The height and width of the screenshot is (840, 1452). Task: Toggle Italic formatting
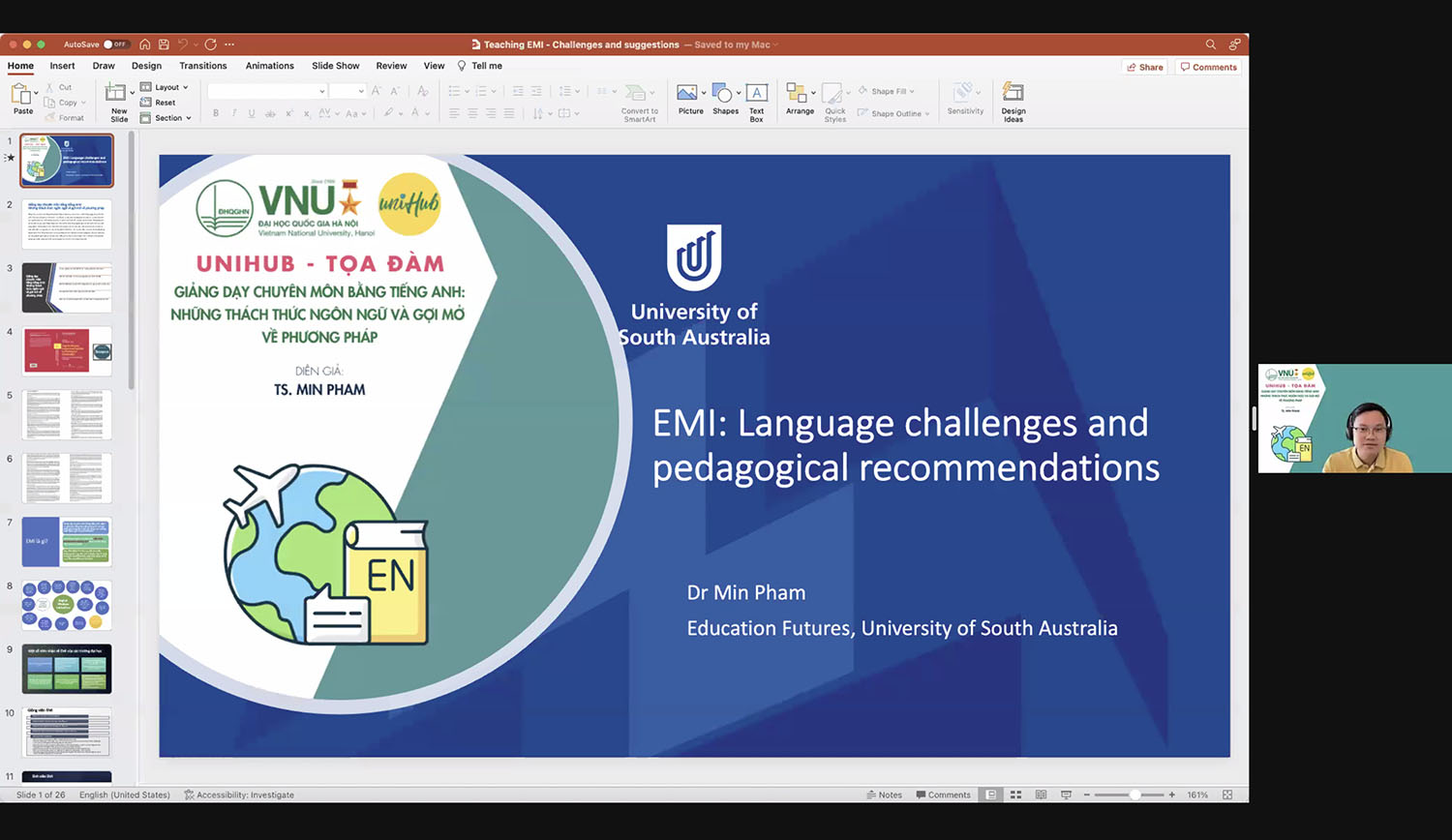tap(233, 113)
